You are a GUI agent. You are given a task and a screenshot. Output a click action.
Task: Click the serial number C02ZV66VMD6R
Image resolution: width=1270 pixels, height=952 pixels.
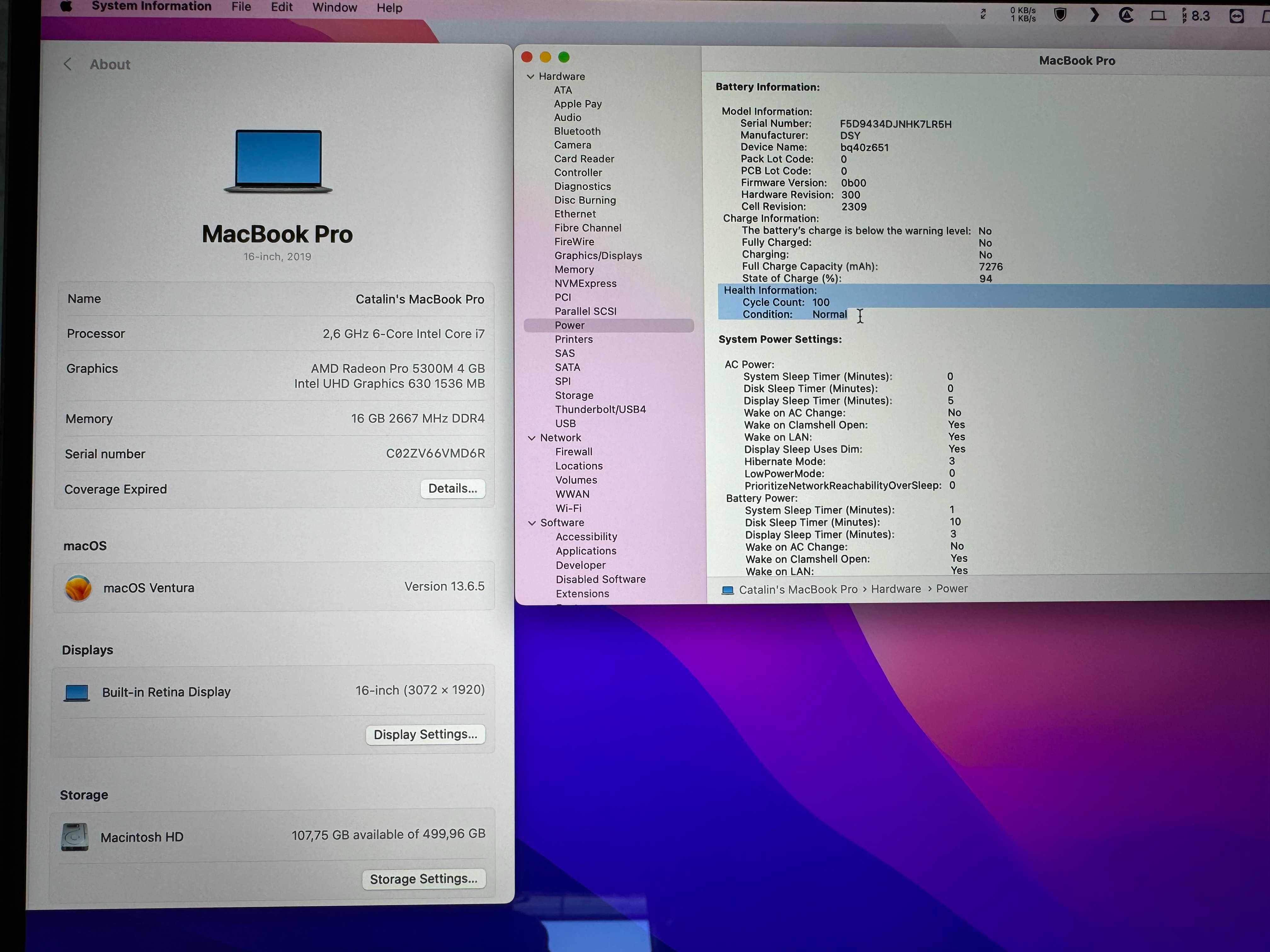coord(435,453)
